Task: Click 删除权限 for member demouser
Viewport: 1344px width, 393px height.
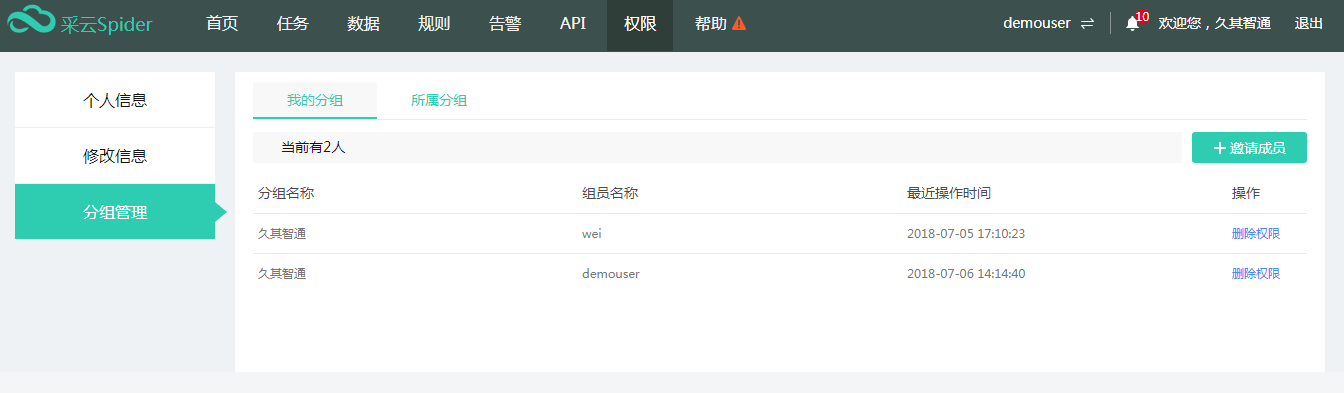Action: coord(1256,274)
